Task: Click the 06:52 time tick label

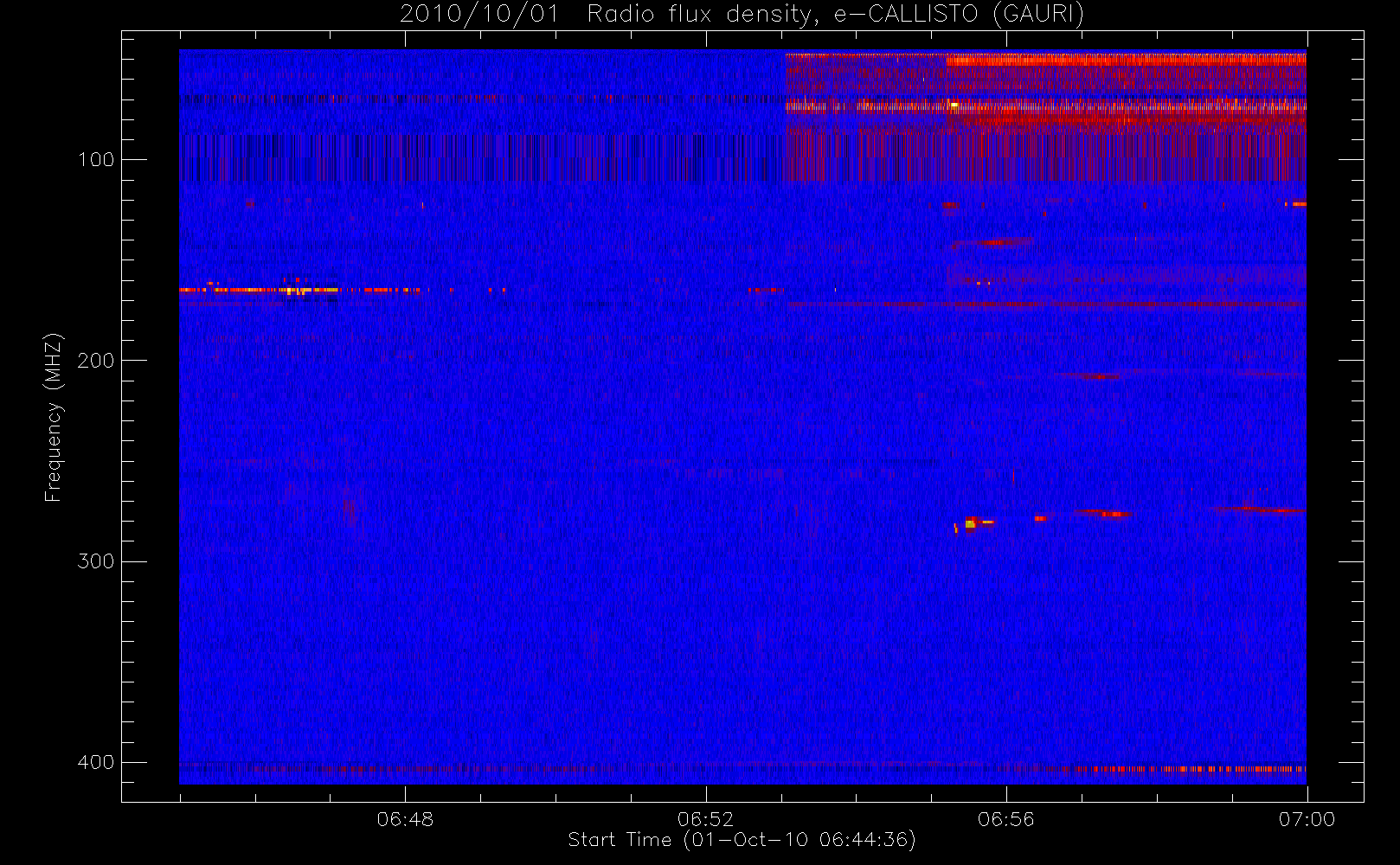Action: [705, 819]
